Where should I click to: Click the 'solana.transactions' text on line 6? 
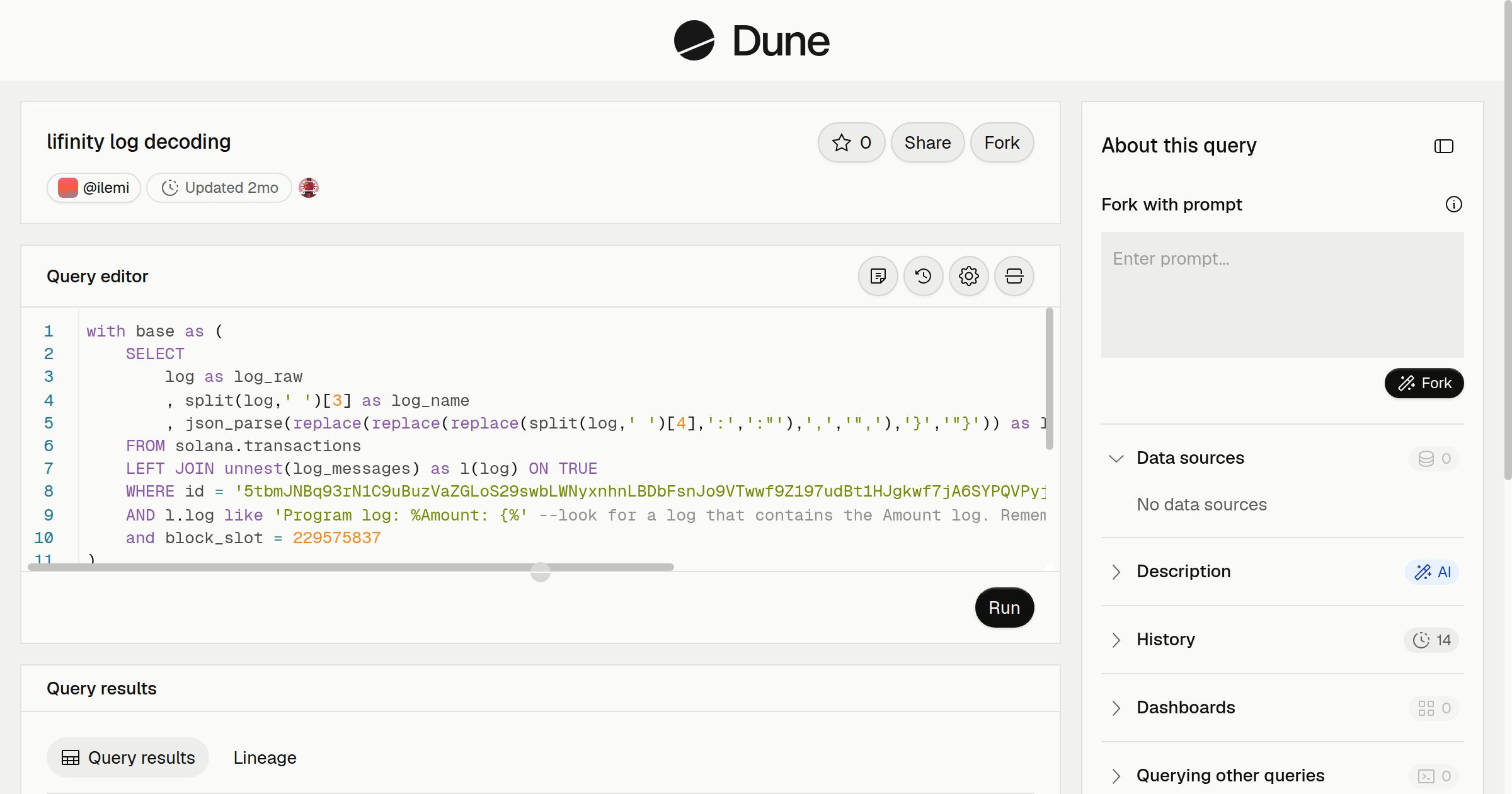point(268,446)
